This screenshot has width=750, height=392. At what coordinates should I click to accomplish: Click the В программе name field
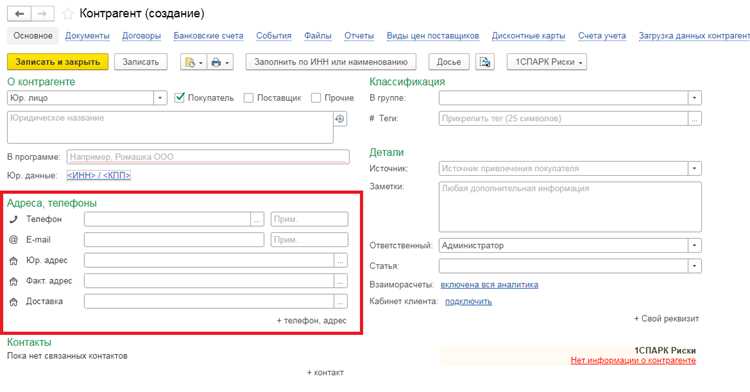click(208, 157)
